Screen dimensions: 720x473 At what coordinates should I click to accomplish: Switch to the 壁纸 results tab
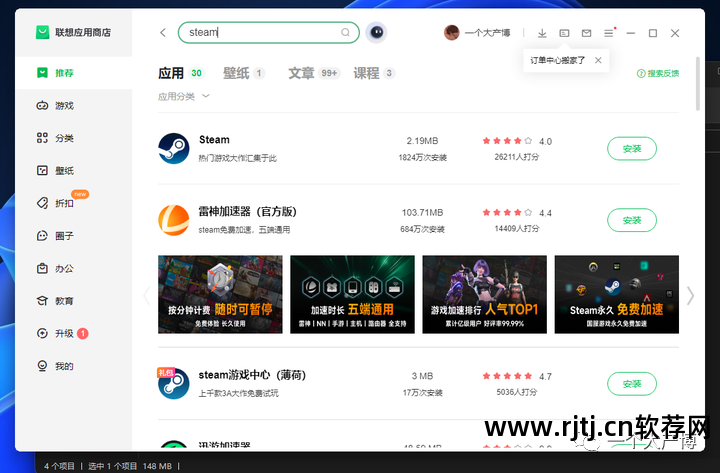pyautogui.click(x=244, y=73)
